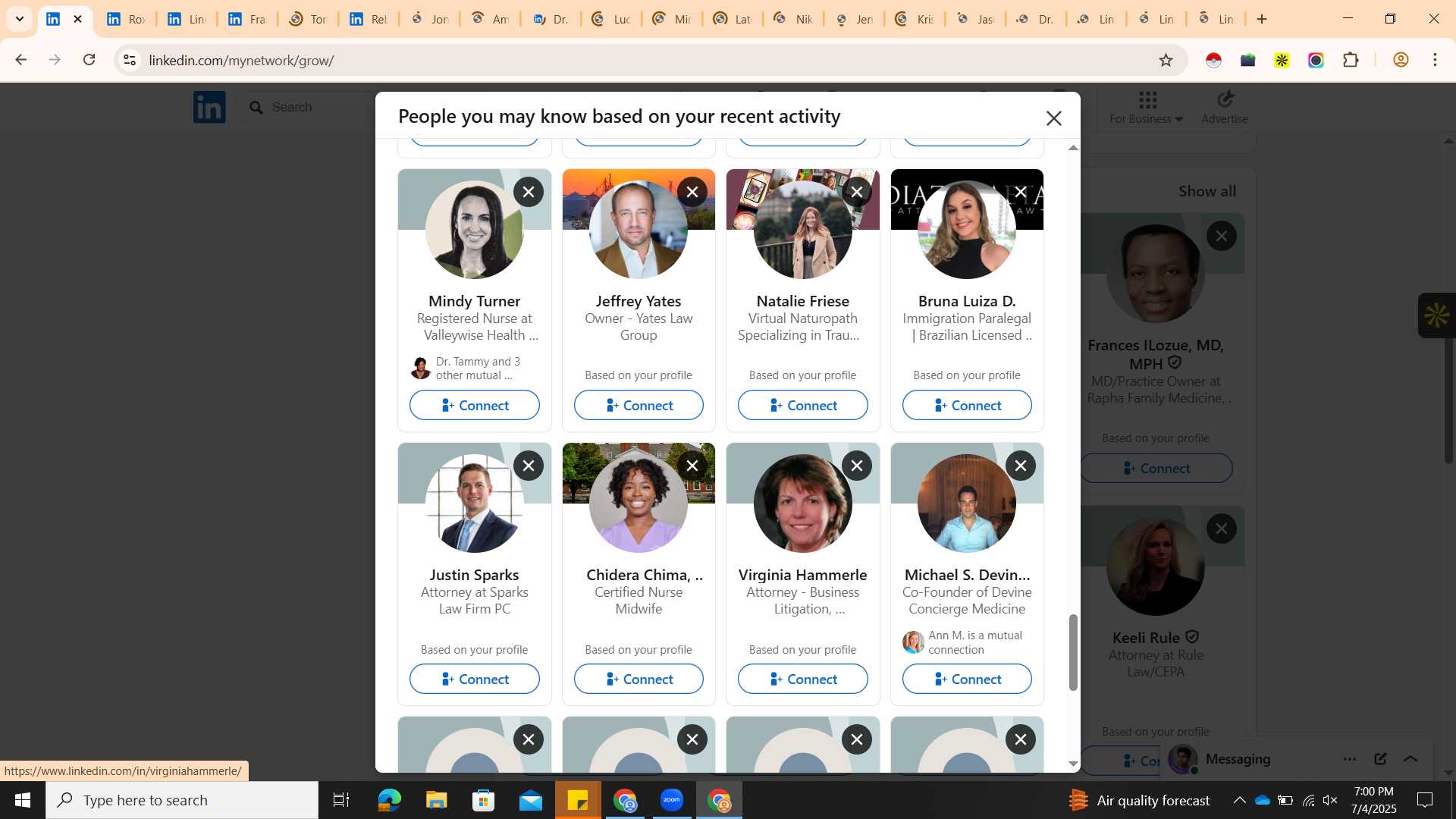Dismiss Michael S. Devine suggestion card
This screenshot has height=819, width=1456.
1021,466
